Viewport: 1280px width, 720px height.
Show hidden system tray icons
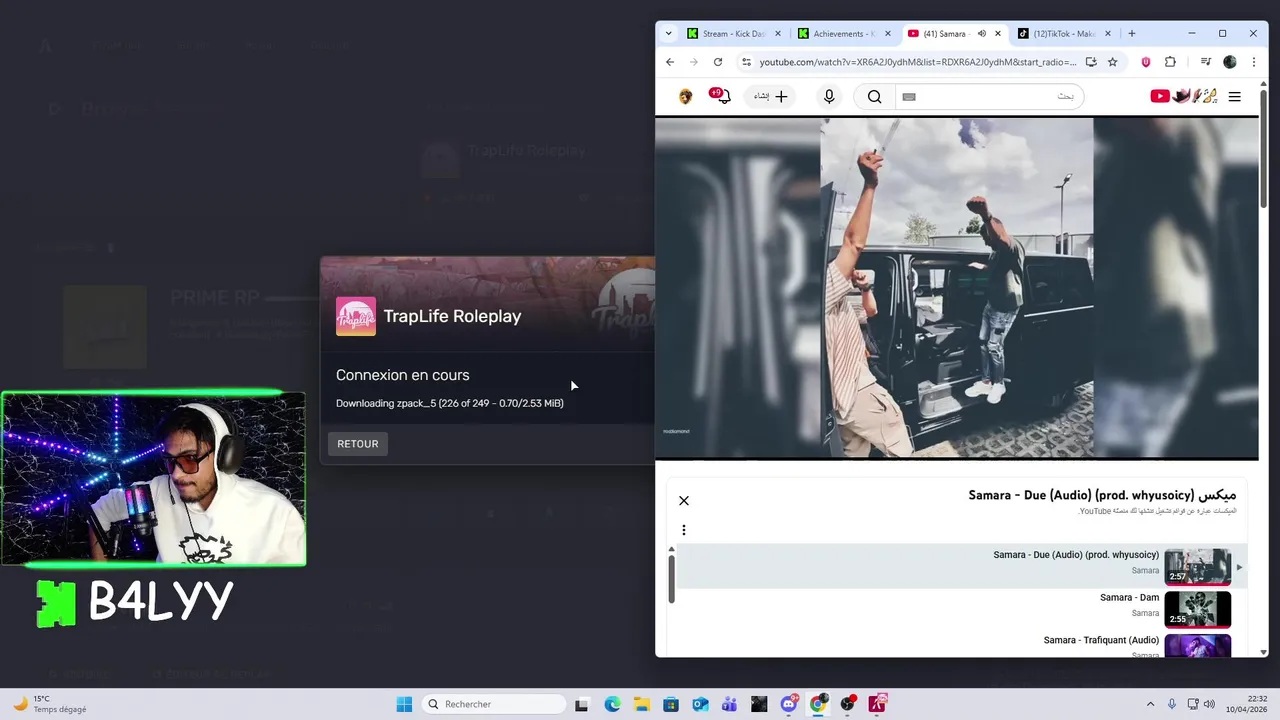click(x=1150, y=704)
